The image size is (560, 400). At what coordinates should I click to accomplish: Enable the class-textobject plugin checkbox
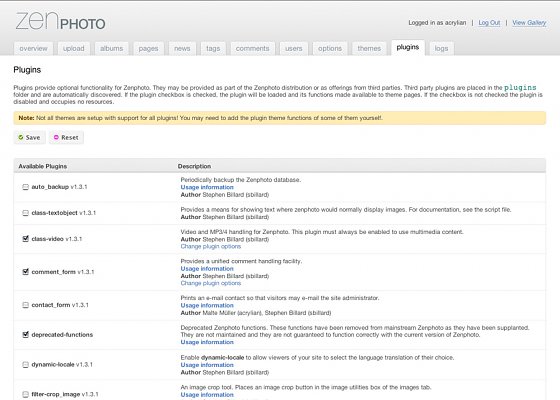click(x=25, y=213)
